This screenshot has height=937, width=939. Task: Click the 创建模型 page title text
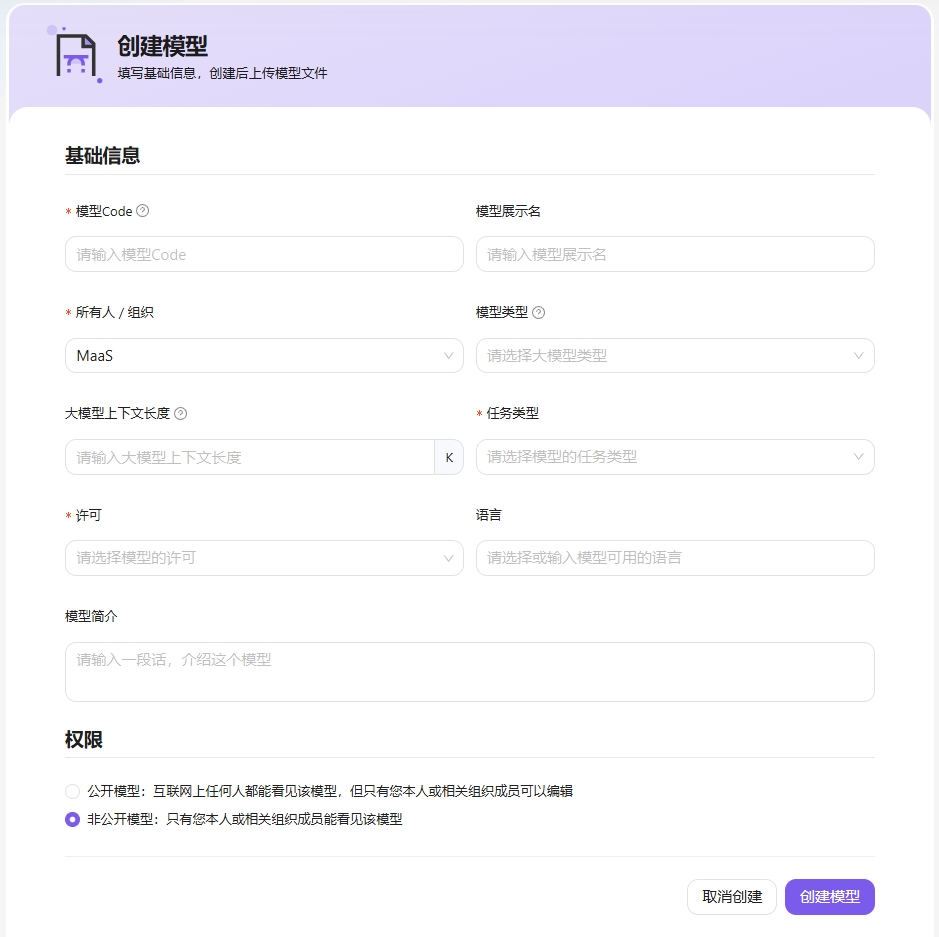pos(162,46)
